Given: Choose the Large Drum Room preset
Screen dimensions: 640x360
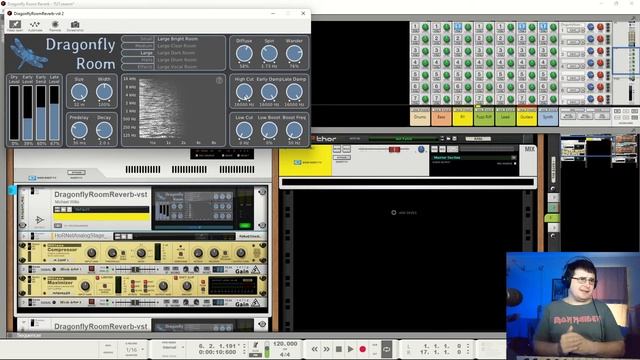Looking at the screenshot, I should (177, 60).
